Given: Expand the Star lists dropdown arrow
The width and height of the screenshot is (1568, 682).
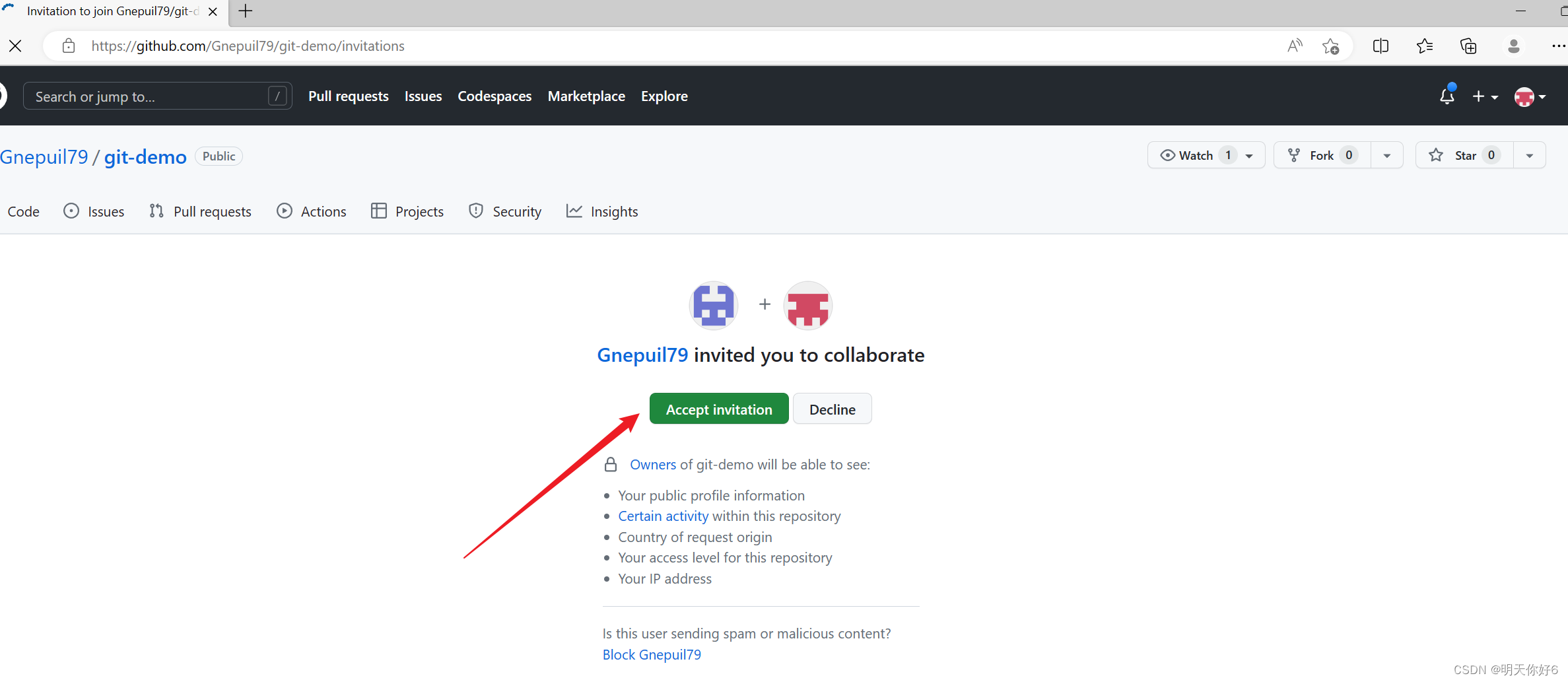Looking at the screenshot, I should (x=1530, y=155).
